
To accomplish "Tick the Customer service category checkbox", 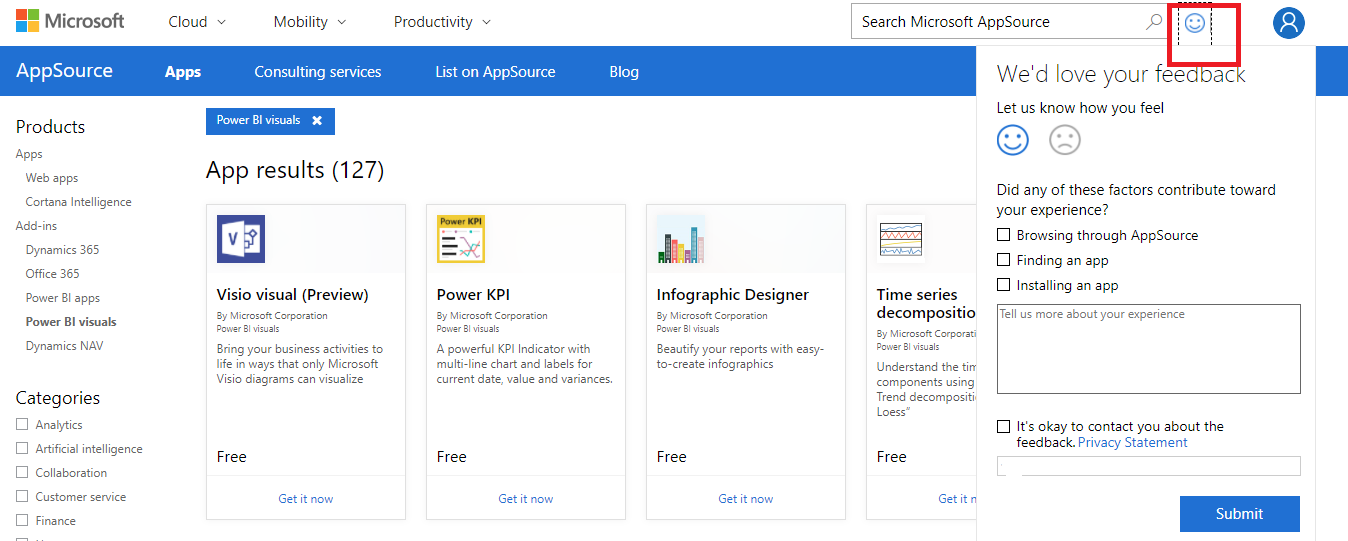I will (22, 496).
